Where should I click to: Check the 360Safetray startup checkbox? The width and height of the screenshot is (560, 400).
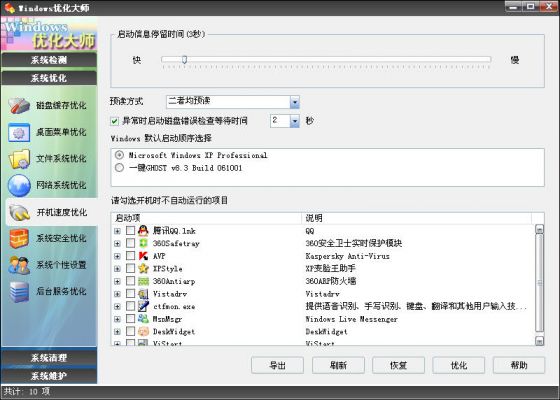130,243
